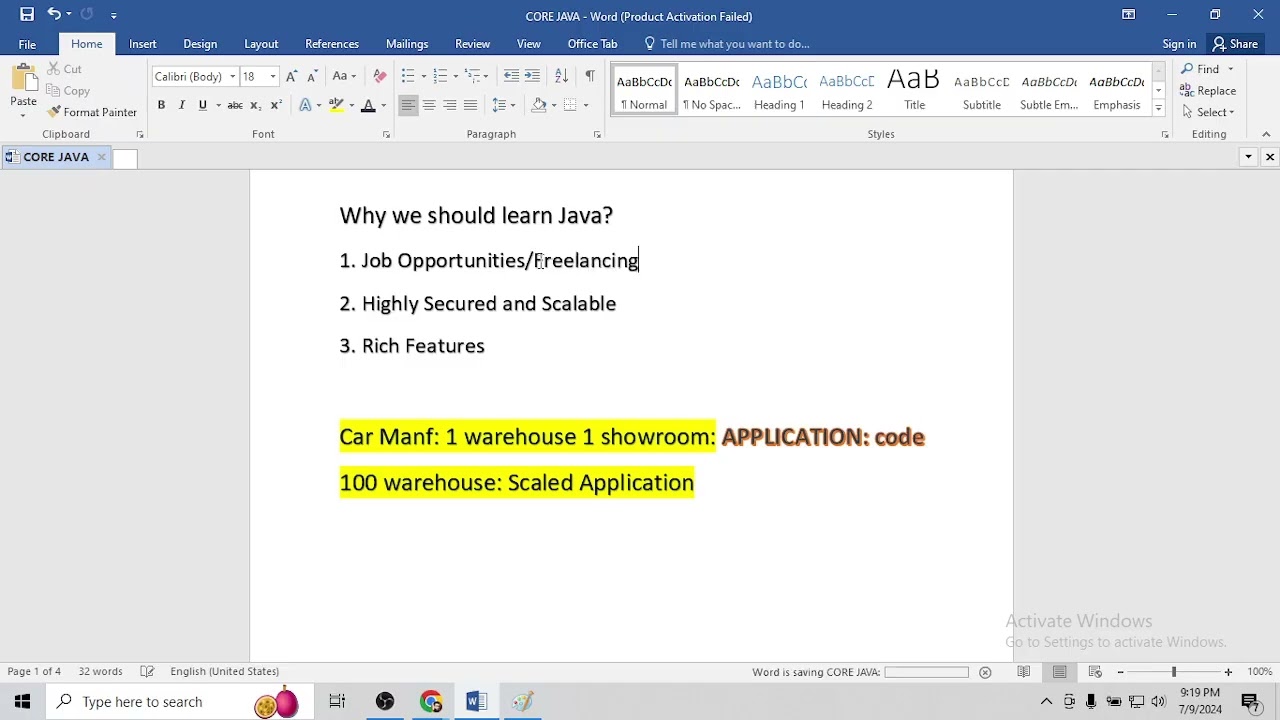
Task: Click the Copy command
Action: pos(69,91)
